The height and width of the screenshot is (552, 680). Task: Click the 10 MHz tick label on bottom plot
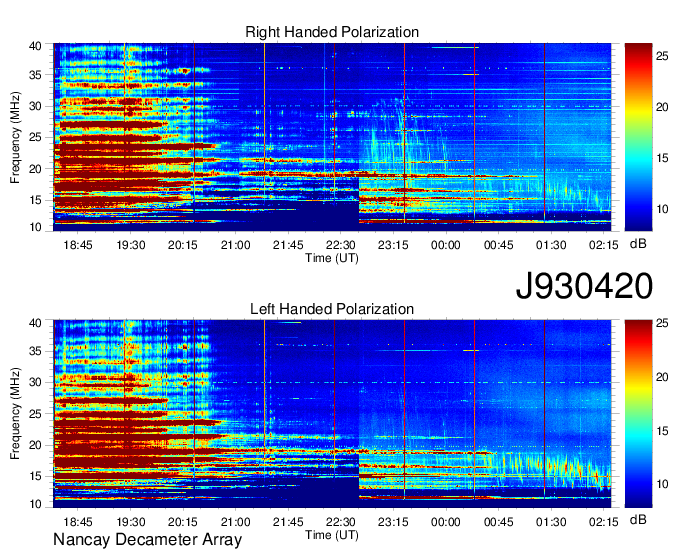[35, 504]
